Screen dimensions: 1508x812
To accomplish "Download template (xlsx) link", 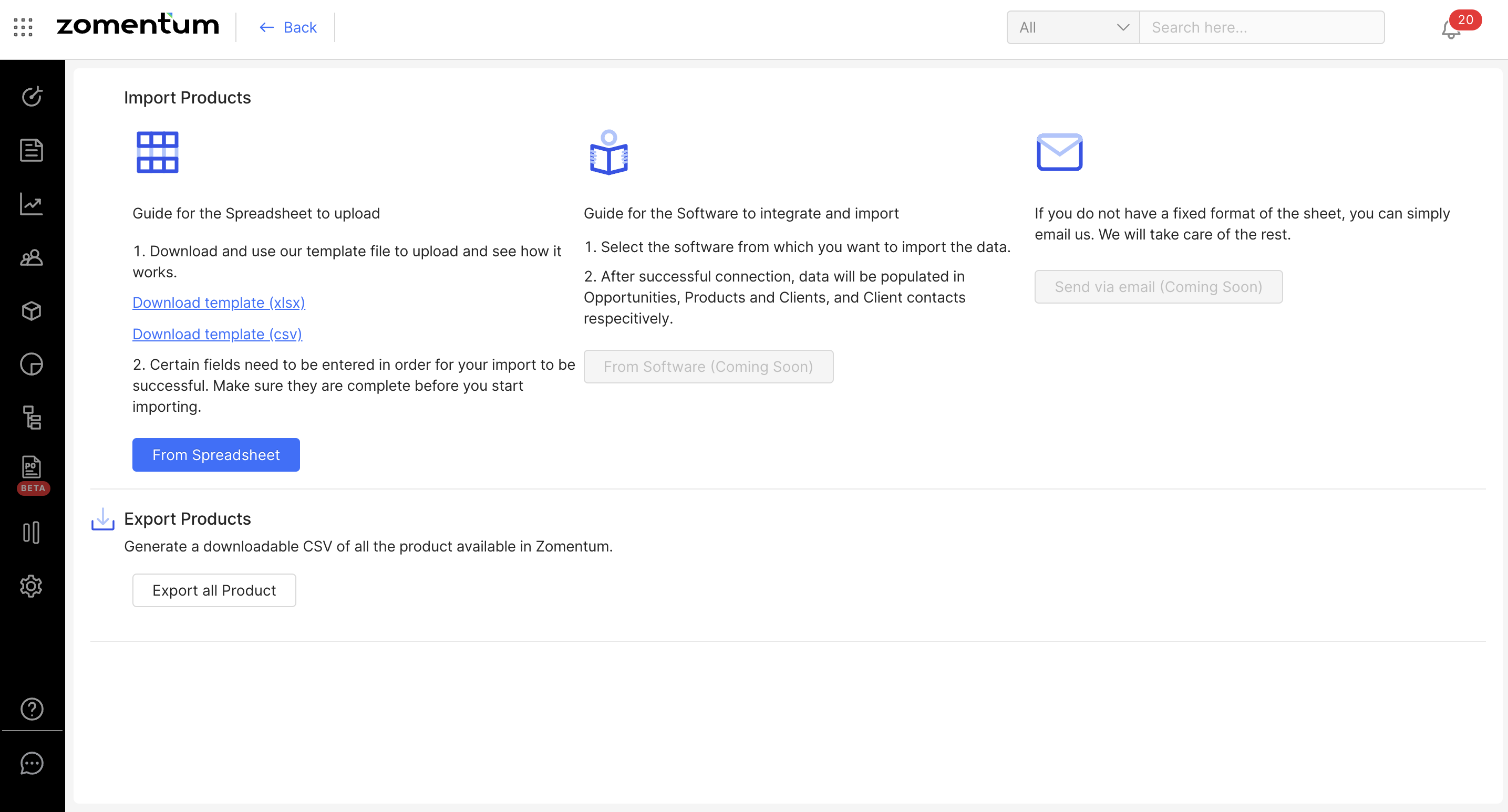I will click(x=219, y=303).
